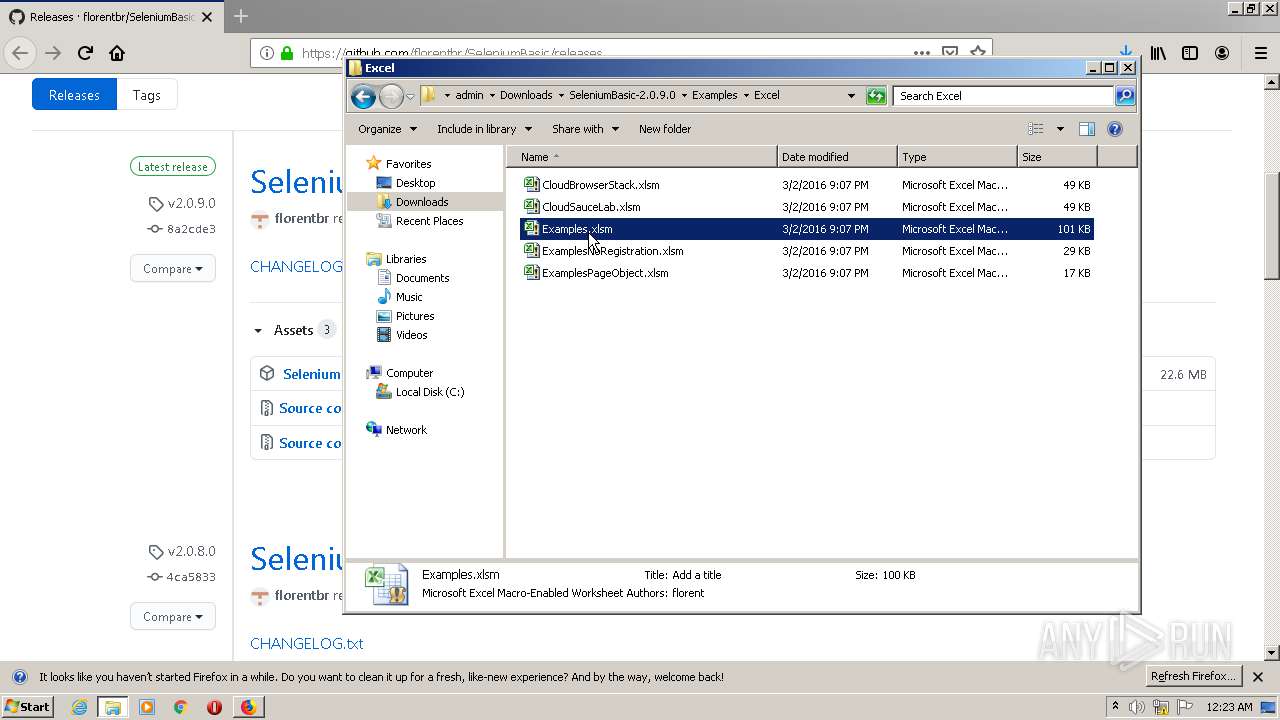Open recent pages dropdown beside Forward
The image size is (1280, 720).
point(410,97)
